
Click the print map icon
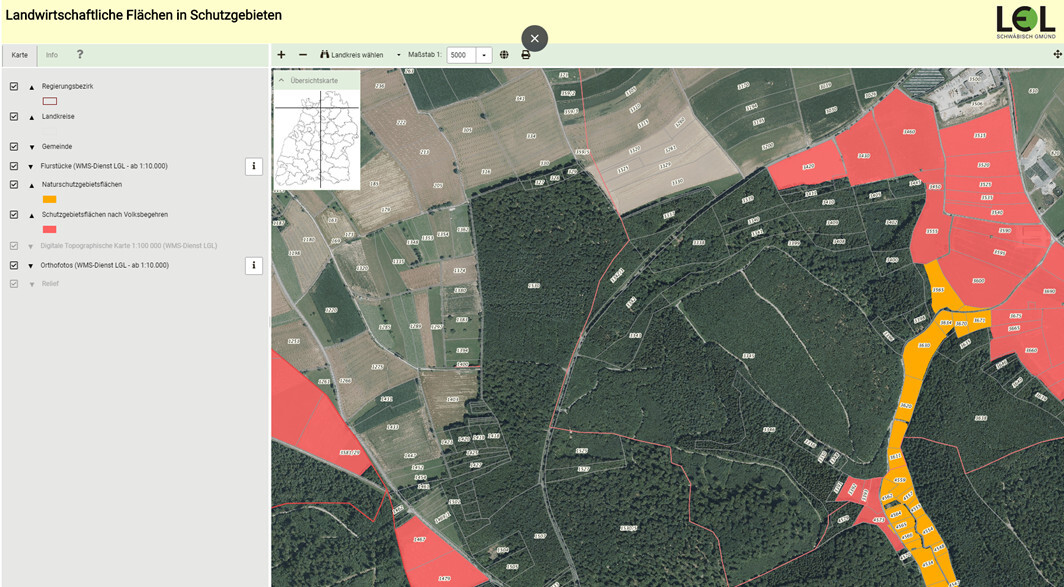tap(526, 55)
